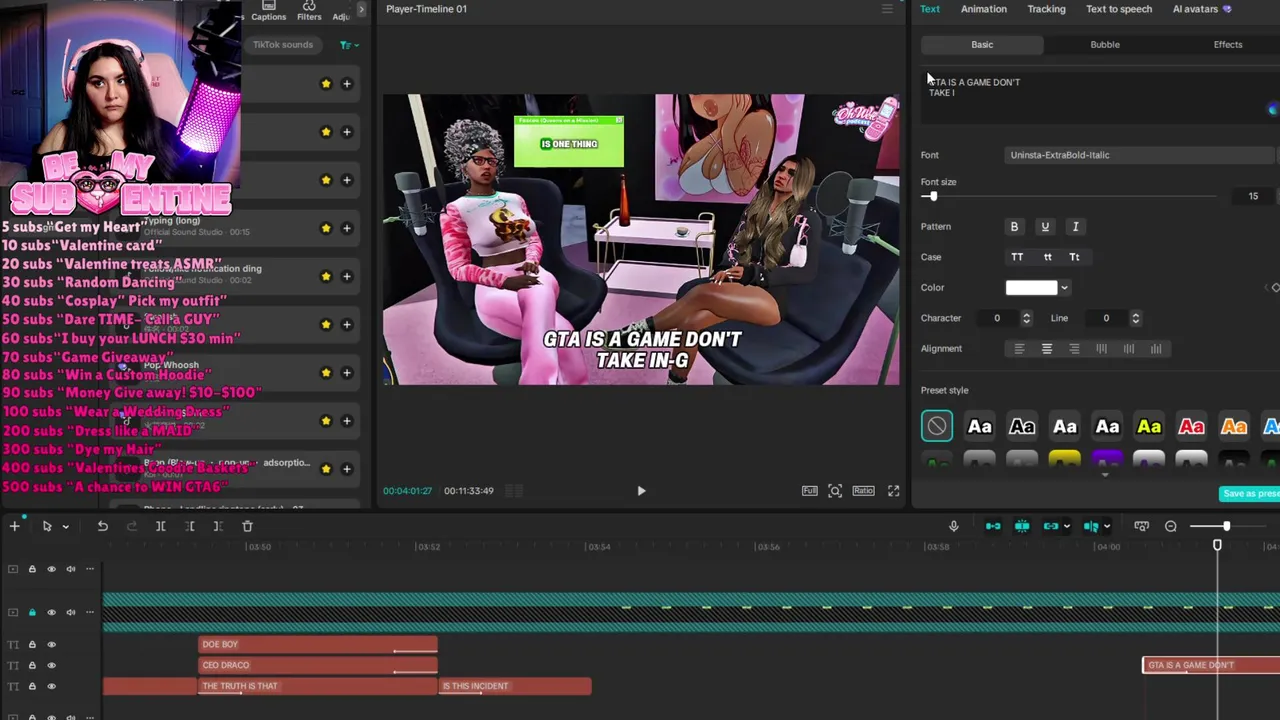
Task: Click the white Color swatch
Action: click(x=1031, y=288)
